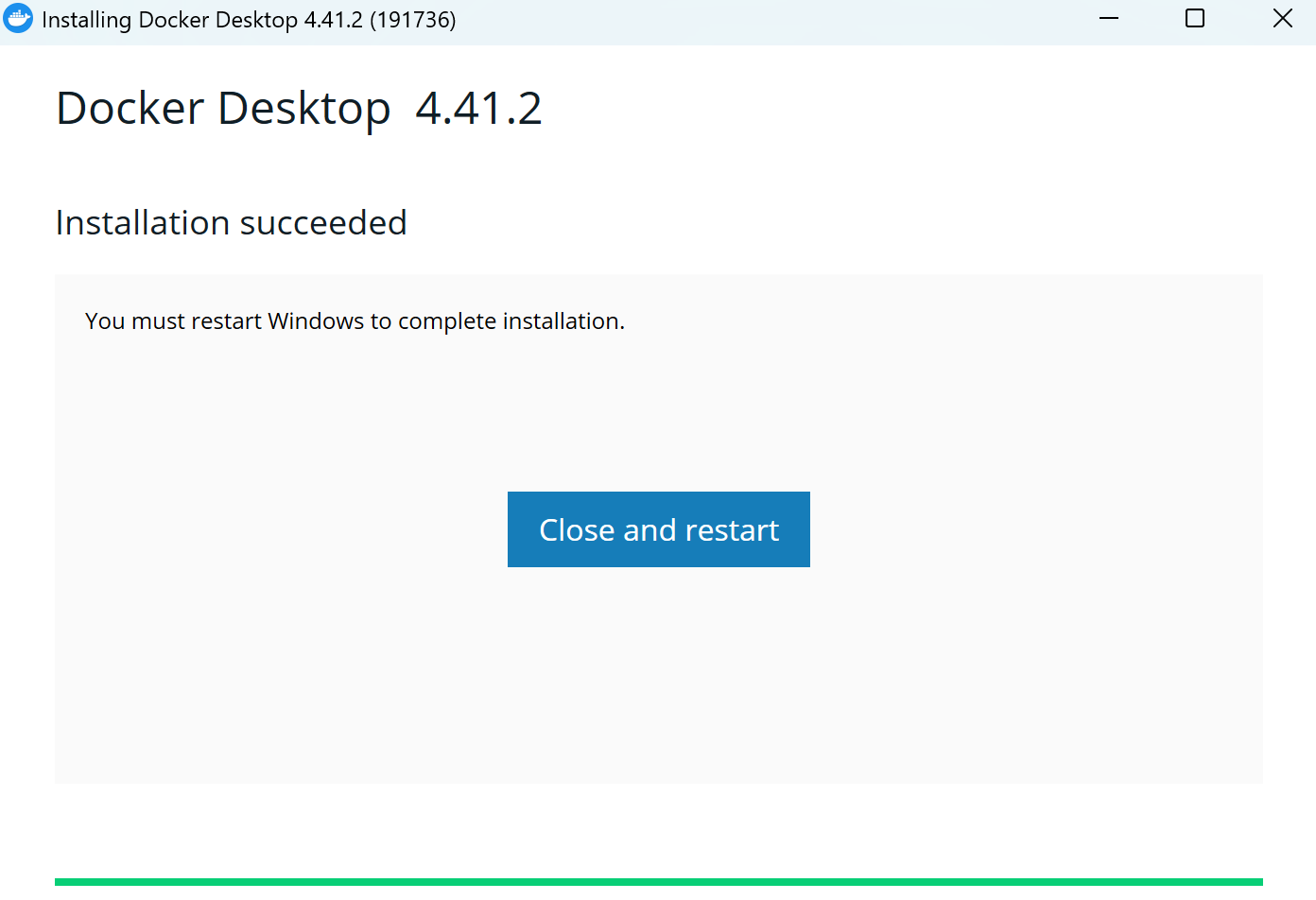
Task: Click the large Docker Desktop heading text
Action: pos(223,109)
